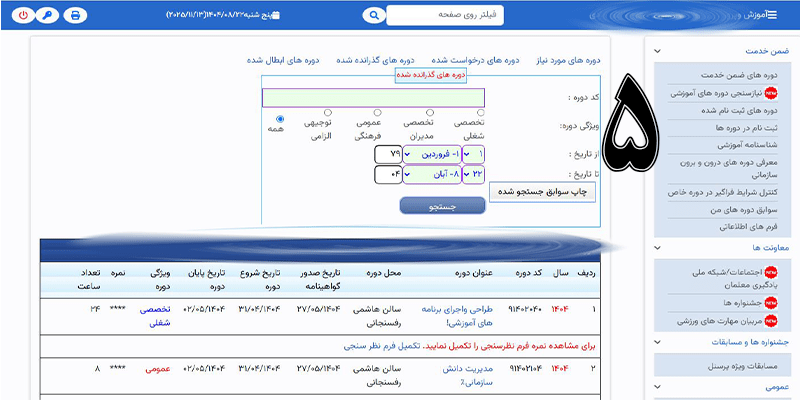Click the key change-password icon

click(x=49, y=15)
